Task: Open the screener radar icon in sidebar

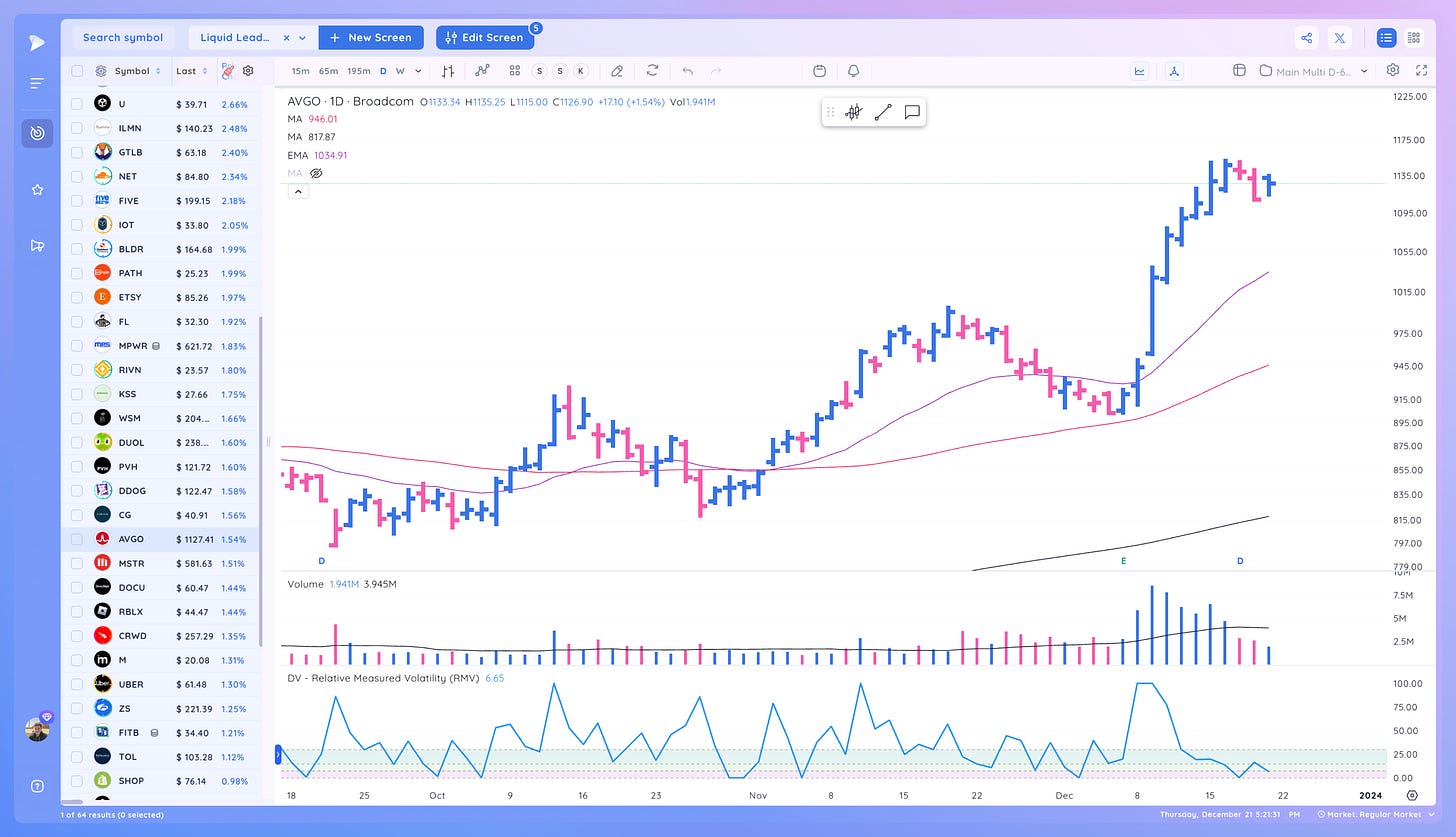Action: [37, 133]
